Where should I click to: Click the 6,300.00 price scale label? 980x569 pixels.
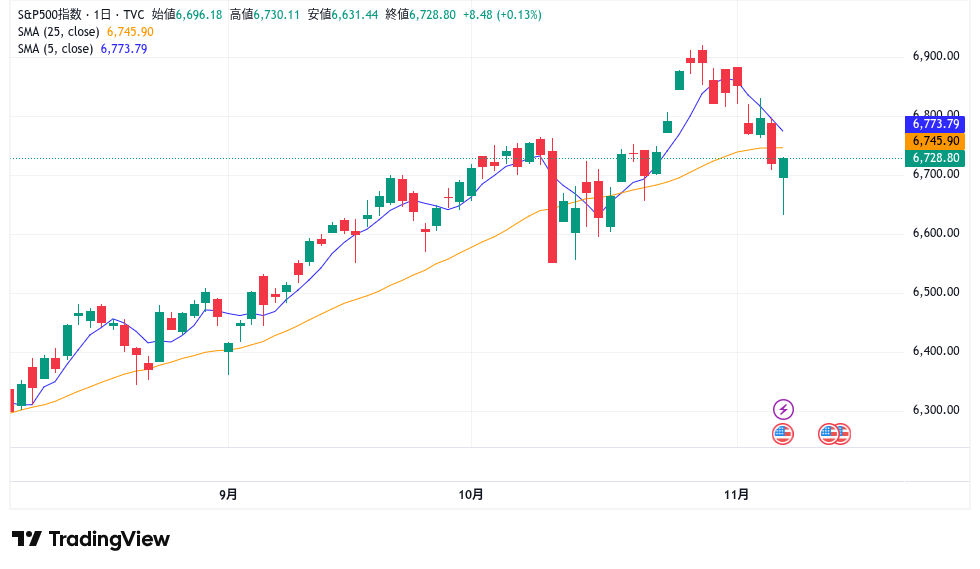pos(936,410)
